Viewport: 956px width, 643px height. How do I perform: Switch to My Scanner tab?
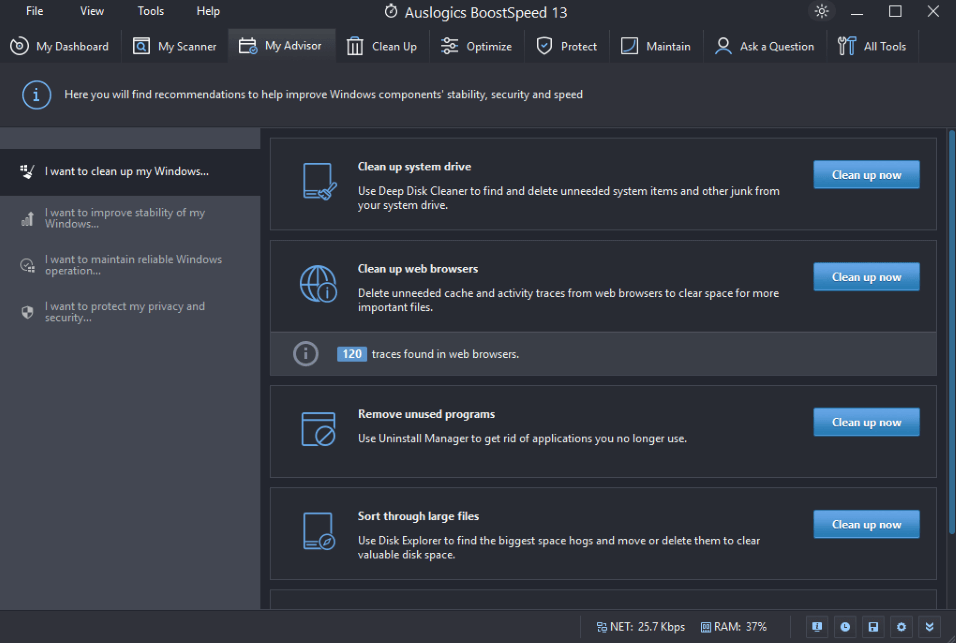(175, 46)
